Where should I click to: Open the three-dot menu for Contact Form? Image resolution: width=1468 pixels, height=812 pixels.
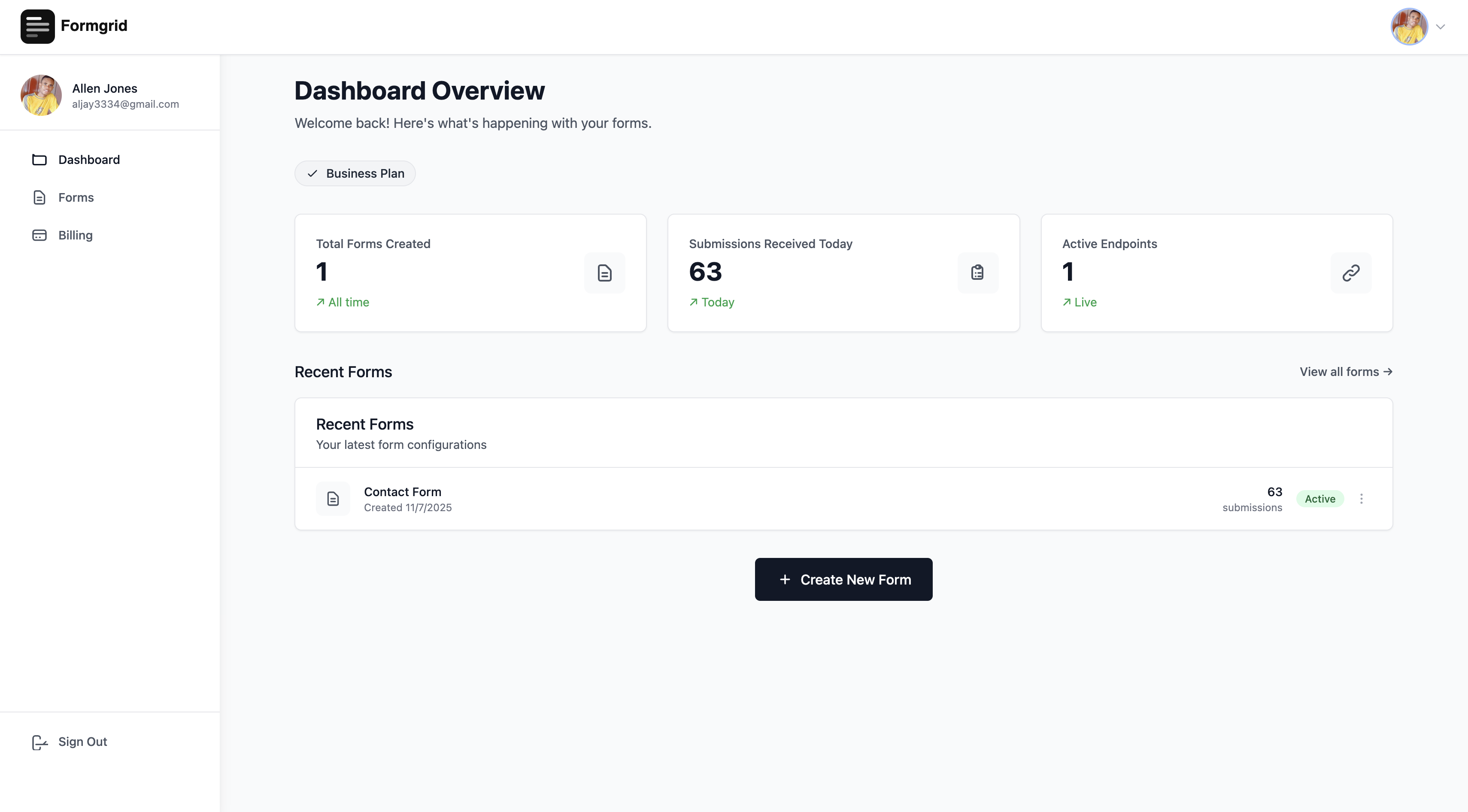1362,499
